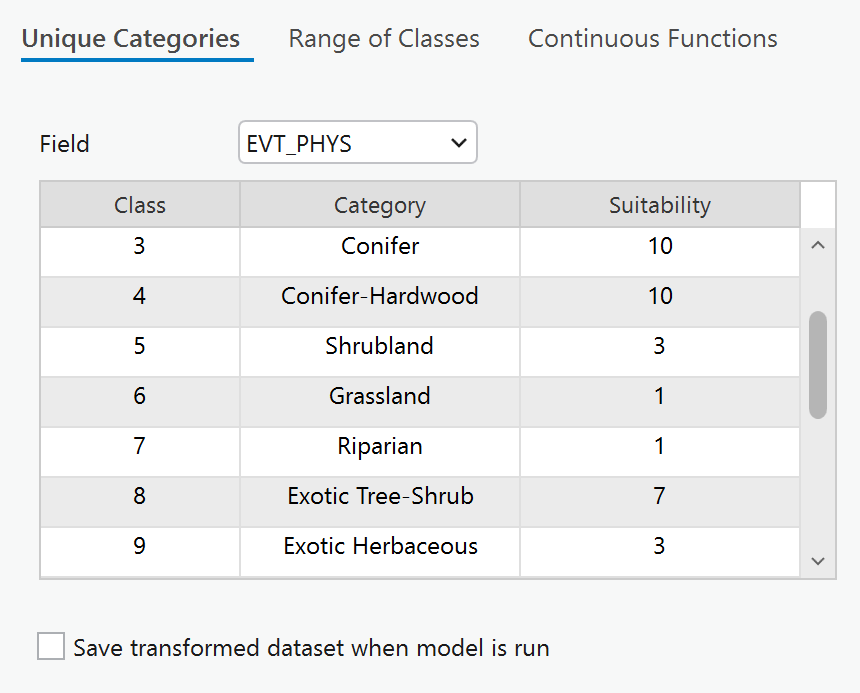Select the Unique Categories tab

point(131,39)
